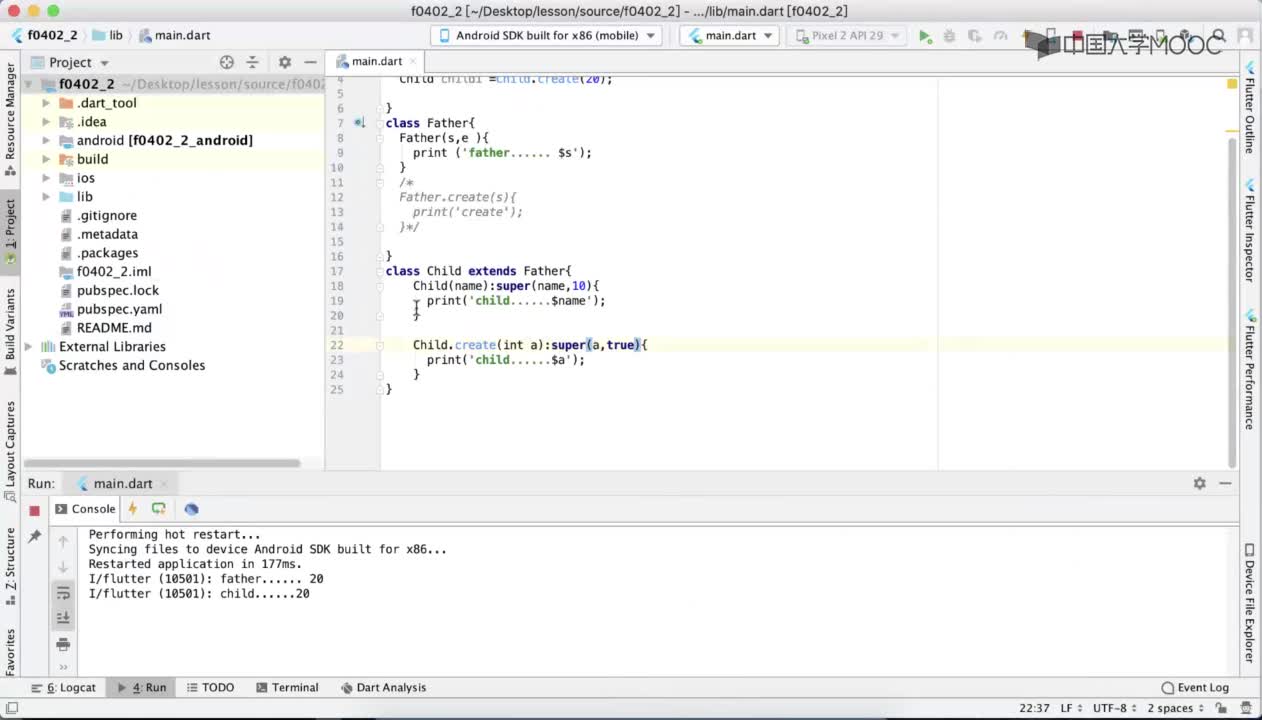
Task: Expand the build folder
Action: click(x=46, y=159)
